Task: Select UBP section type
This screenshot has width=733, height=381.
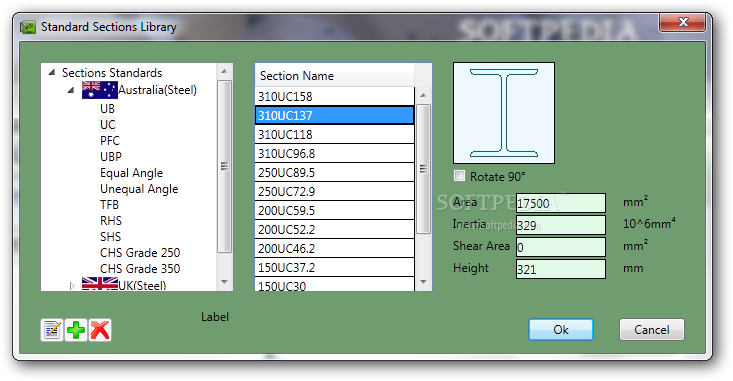Action: pos(111,156)
